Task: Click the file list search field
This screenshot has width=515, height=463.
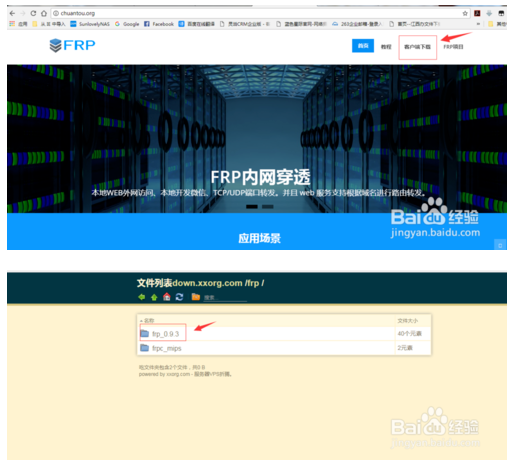Action: [x=225, y=298]
